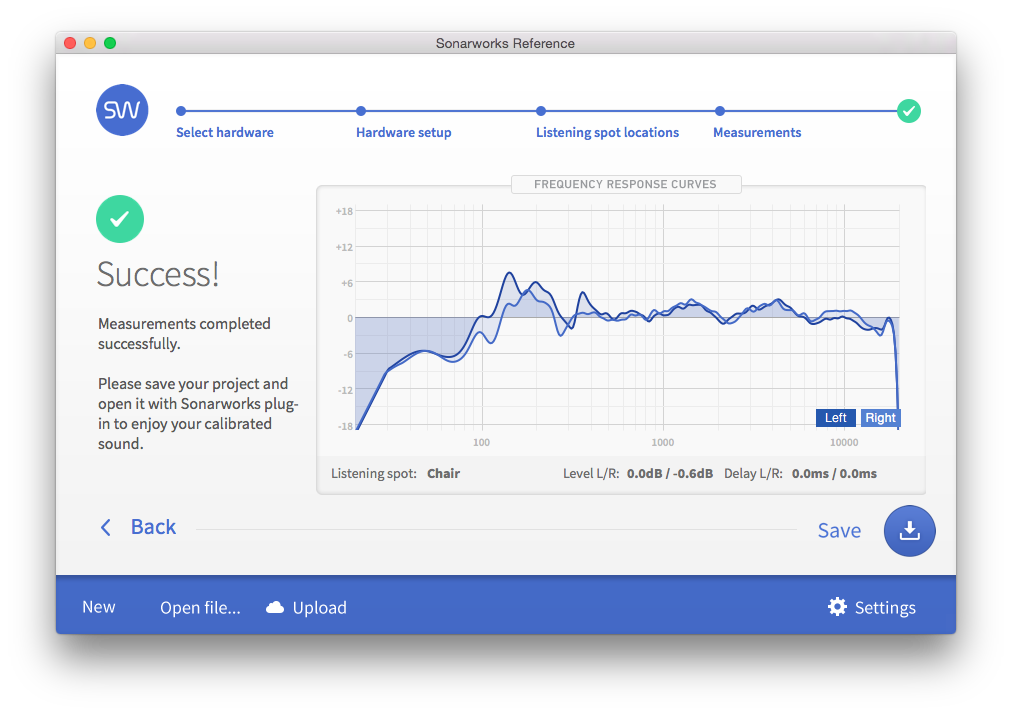
Task: Click the Back arrow chevron
Action: [106, 527]
